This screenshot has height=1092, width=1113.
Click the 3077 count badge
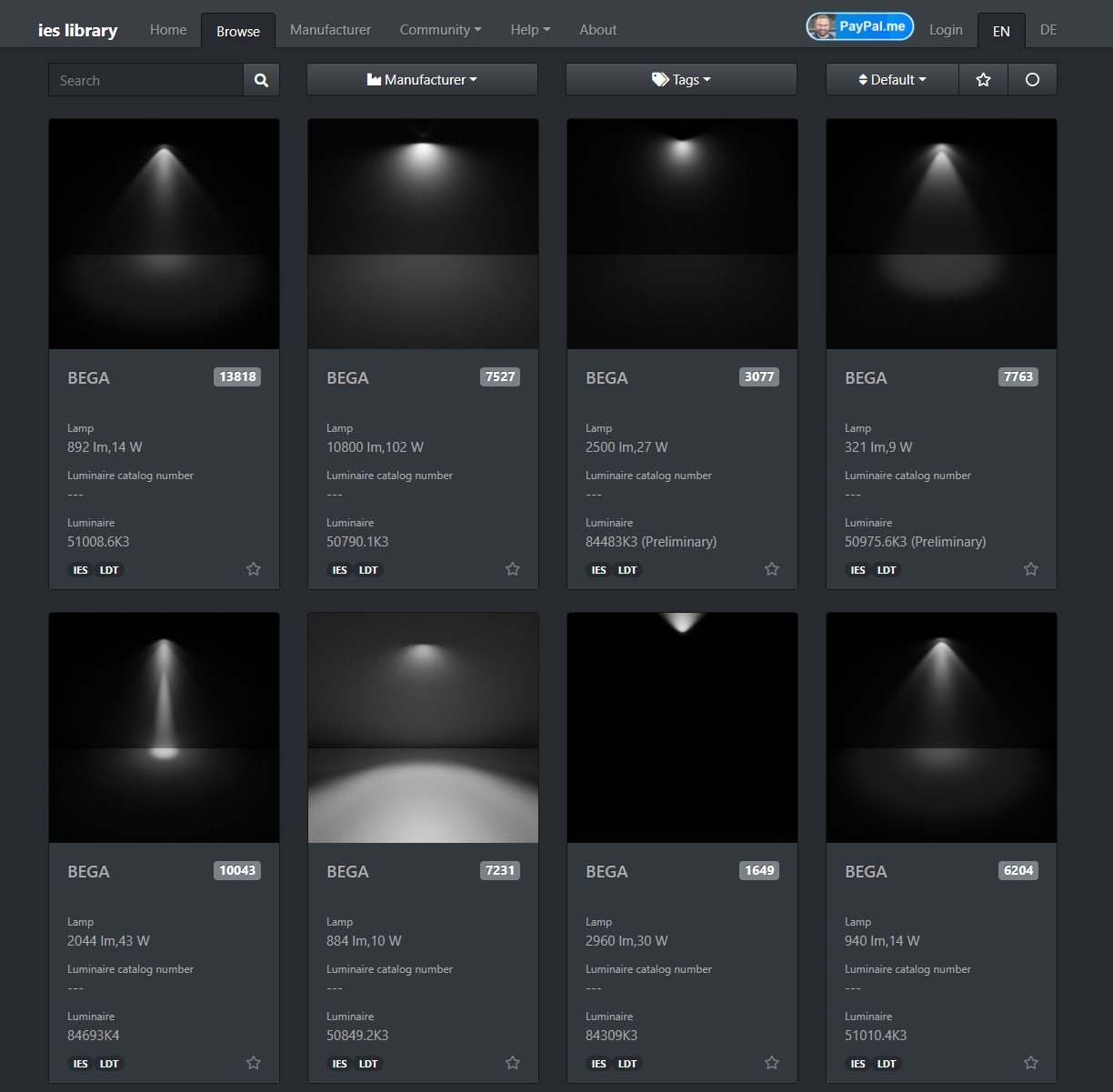point(759,376)
